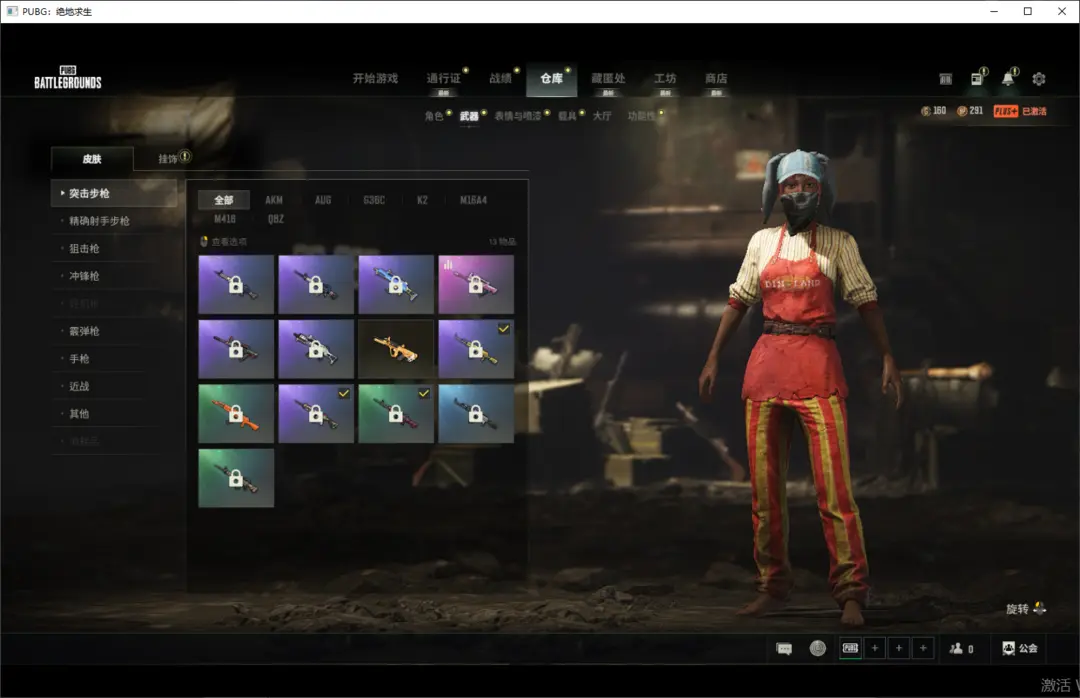The height and width of the screenshot is (698, 1080).
Task: Click the G-Coin balance icon showing 160
Action: (x=926, y=111)
